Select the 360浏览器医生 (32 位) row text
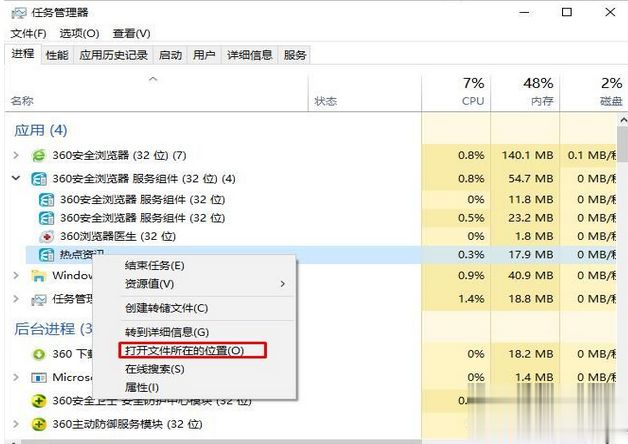Screen dimensions: 628x444 118,237
